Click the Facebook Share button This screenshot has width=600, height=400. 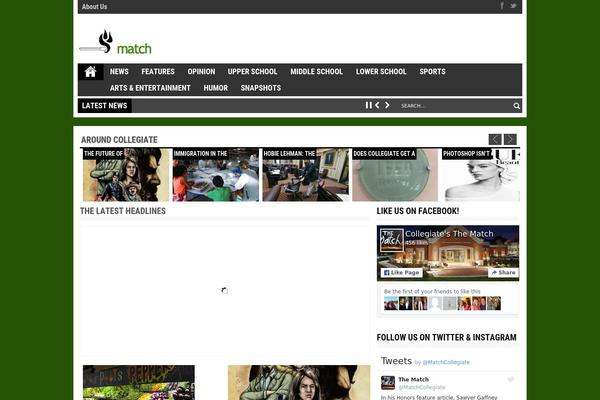[503, 273]
